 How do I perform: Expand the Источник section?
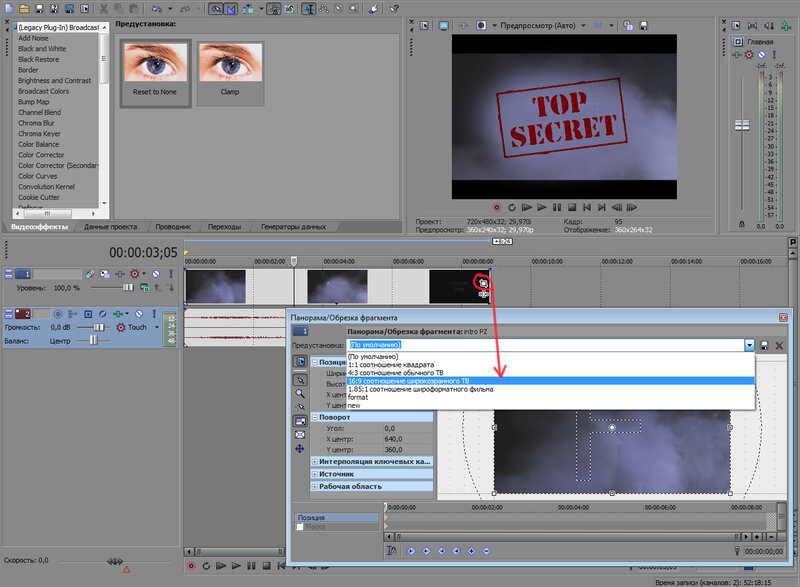pyautogui.click(x=315, y=473)
